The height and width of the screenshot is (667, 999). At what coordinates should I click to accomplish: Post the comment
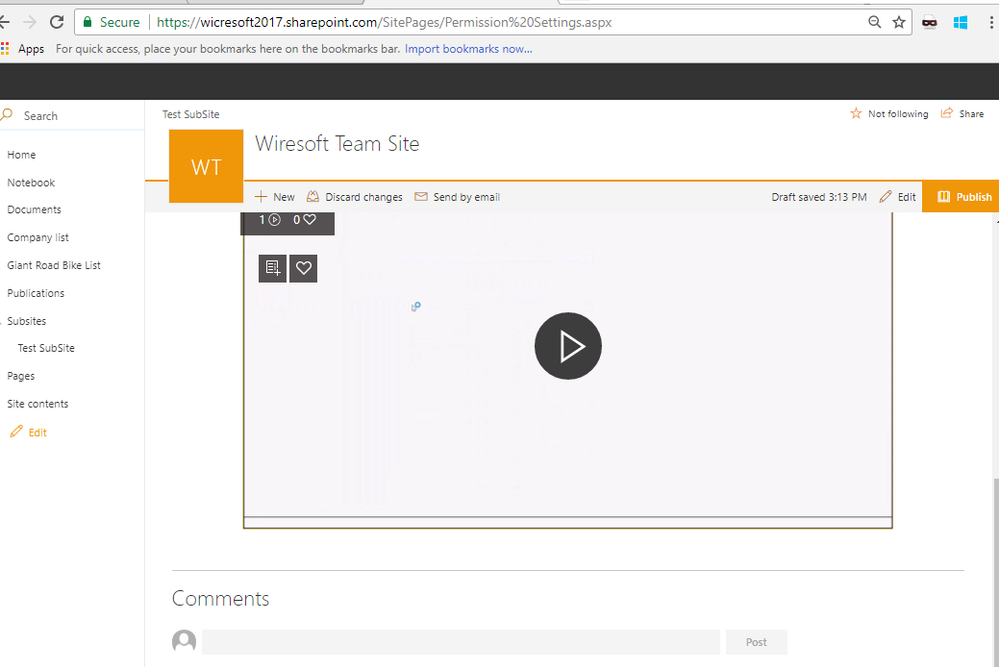pos(756,642)
